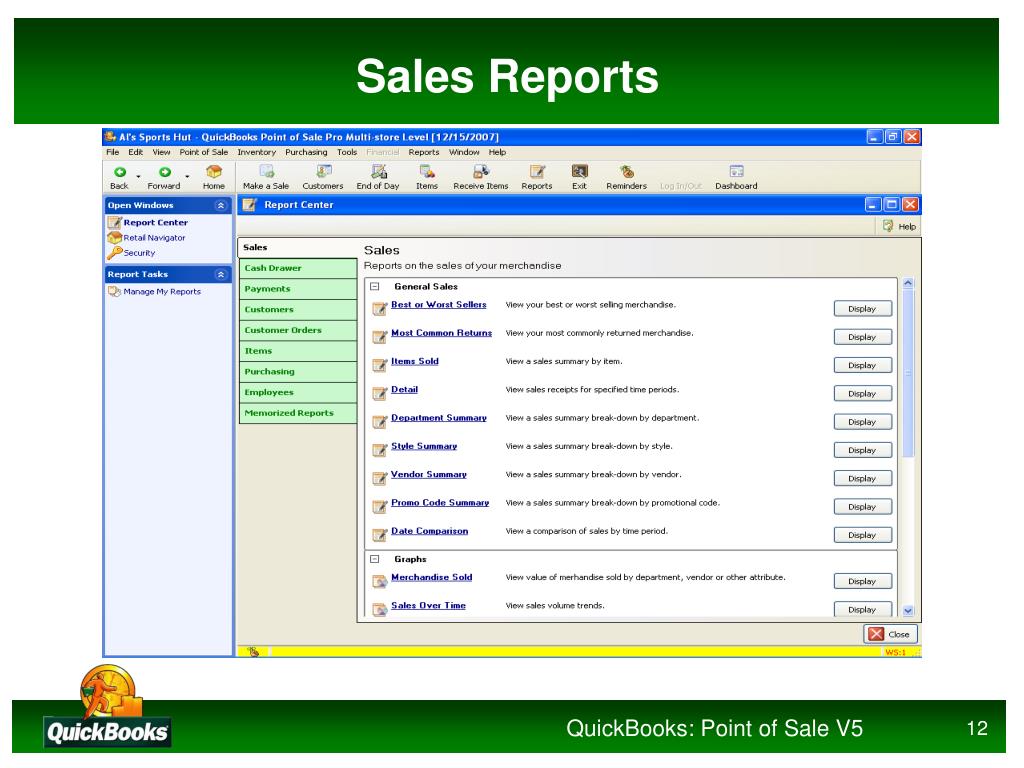The image size is (1024, 768).
Task: Display the Most Common Returns report
Action: 863,337
